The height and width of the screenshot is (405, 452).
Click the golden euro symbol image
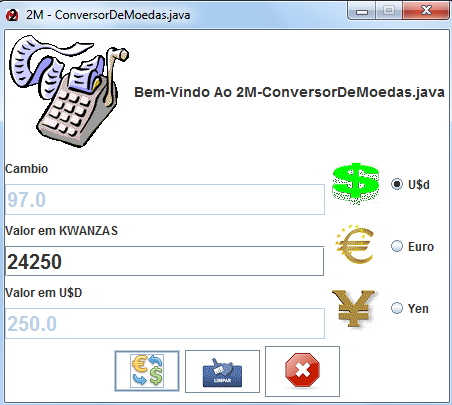pos(355,244)
